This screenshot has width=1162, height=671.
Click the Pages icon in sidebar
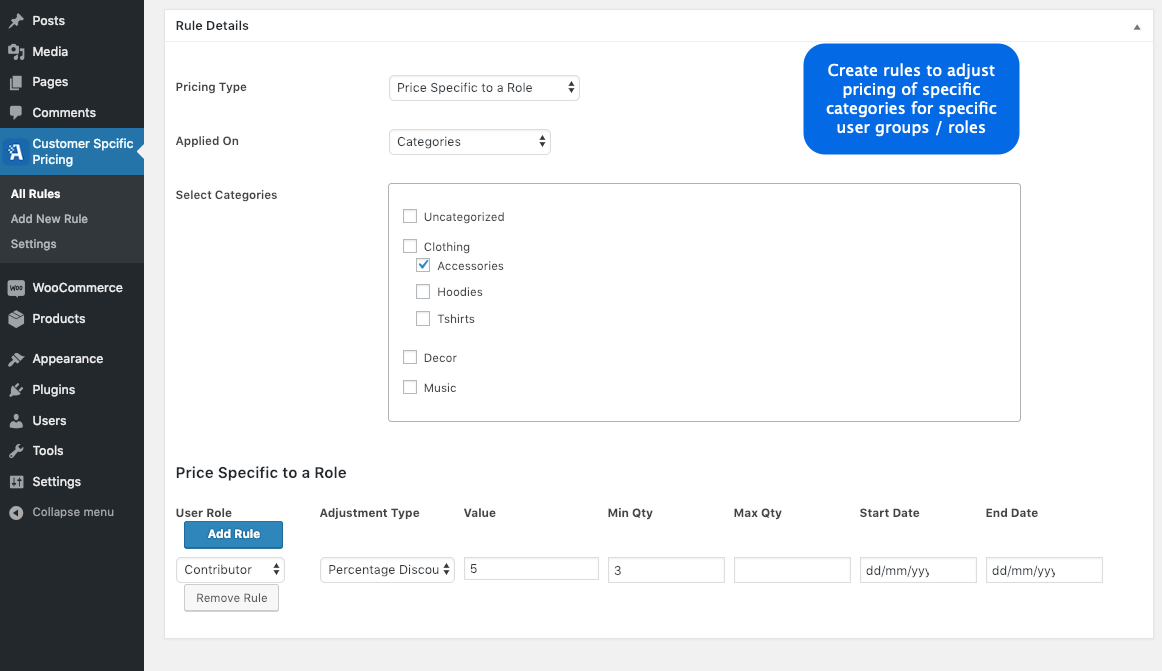coord(15,82)
